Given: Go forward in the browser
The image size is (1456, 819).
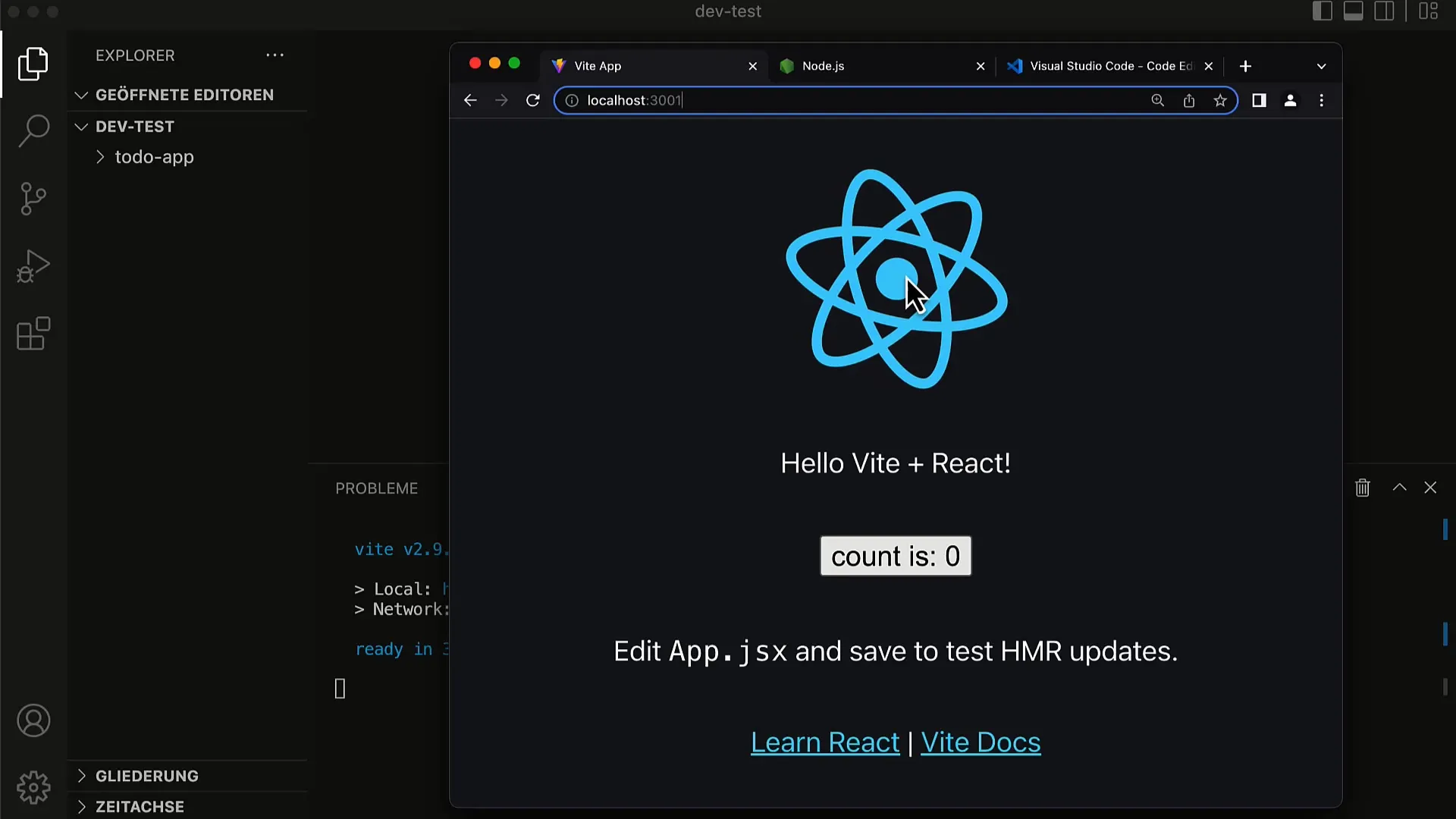Looking at the screenshot, I should tap(501, 100).
